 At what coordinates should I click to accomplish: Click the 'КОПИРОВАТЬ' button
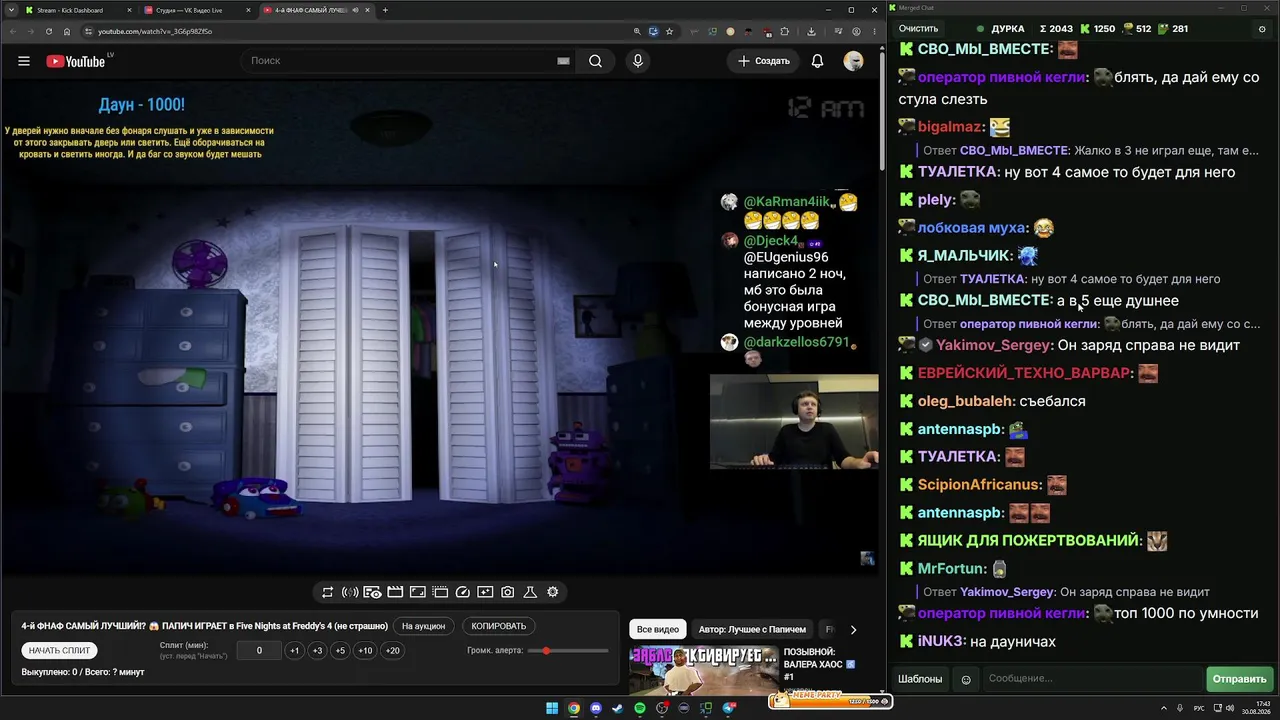pos(498,626)
